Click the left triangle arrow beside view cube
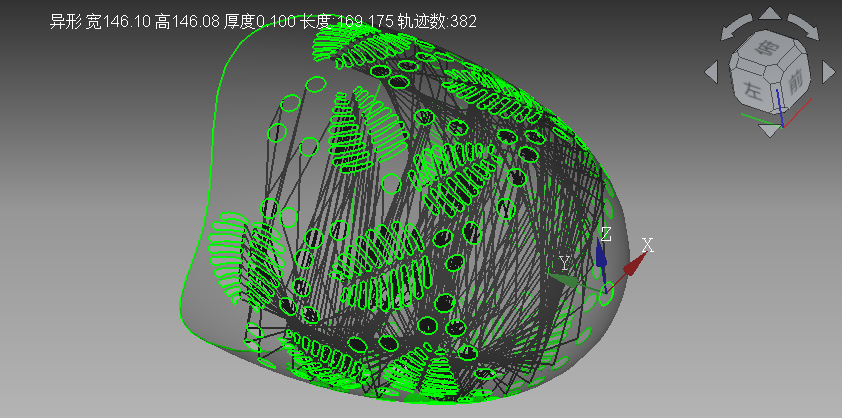Image resolution: width=842 pixels, height=418 pixels. coord(711,72)
